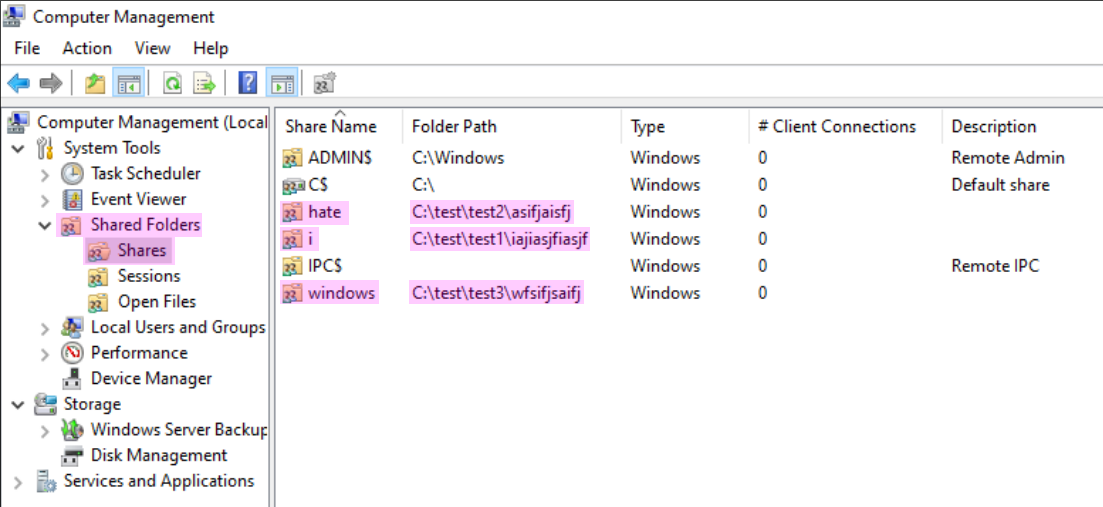
Task: Open the Action menu
Action: (x=87, y=49)
